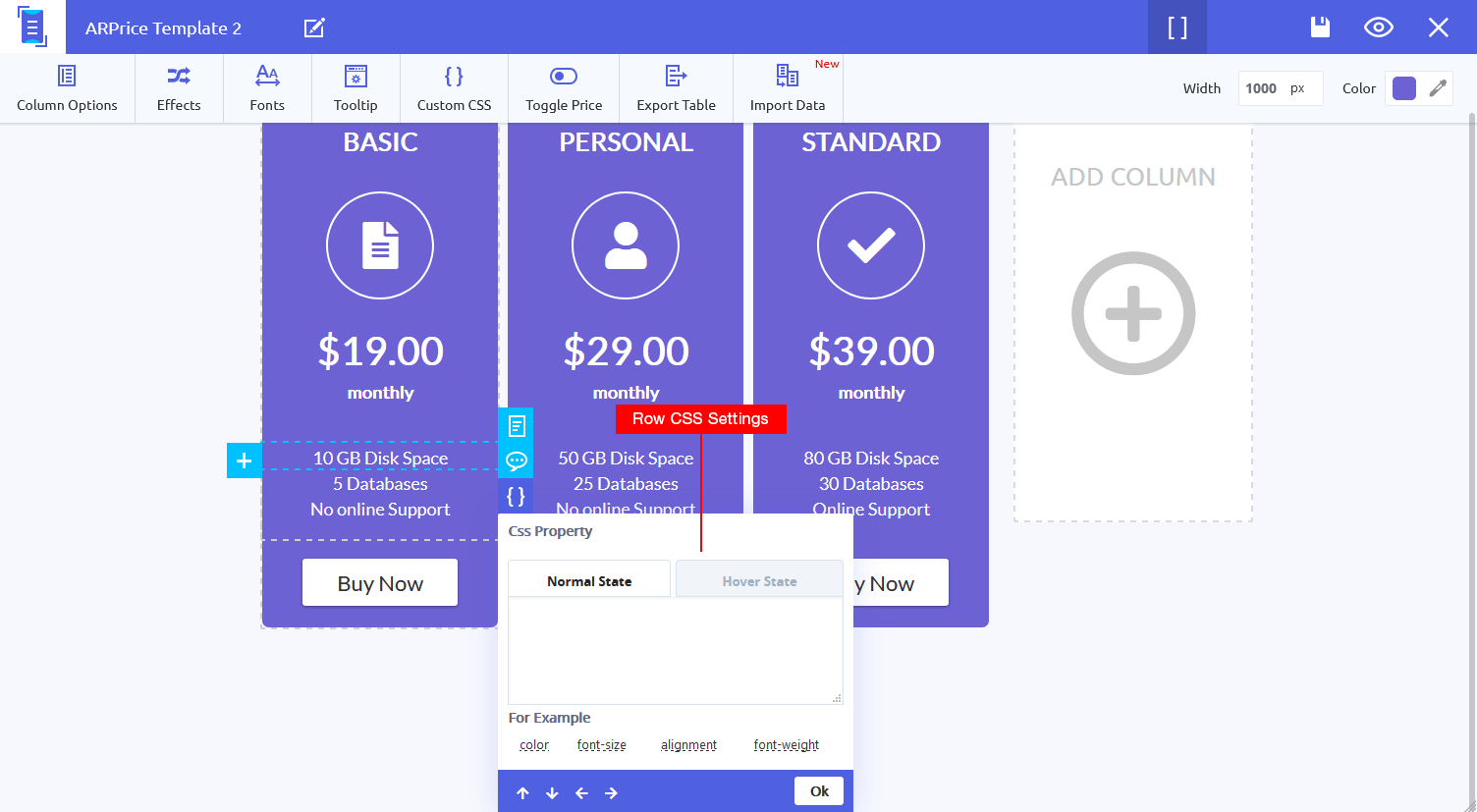Select the 5 Databases row
This screenshot has height=812, width=1477.
380,484
